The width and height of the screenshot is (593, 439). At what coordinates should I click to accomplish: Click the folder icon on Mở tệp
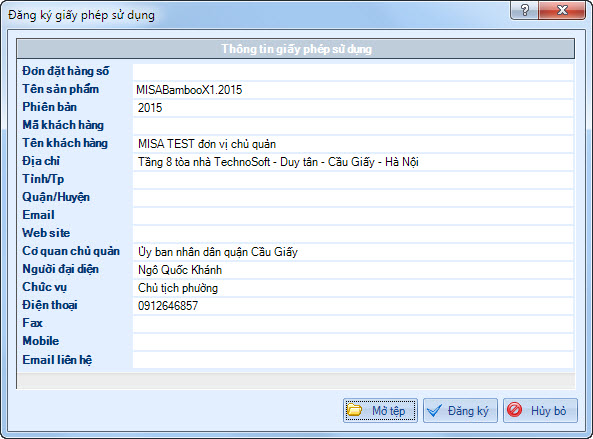click(x=355, y=410)
